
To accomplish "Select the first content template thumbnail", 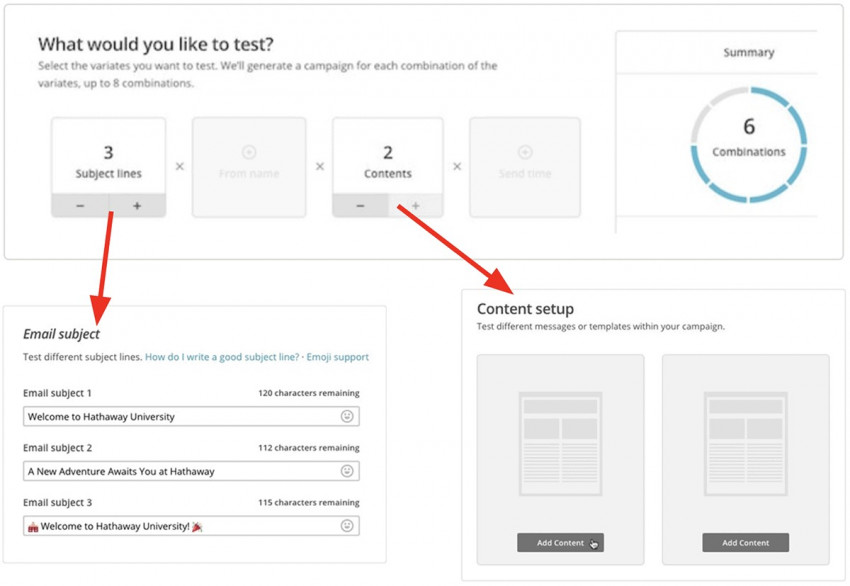I will point(560,444).
